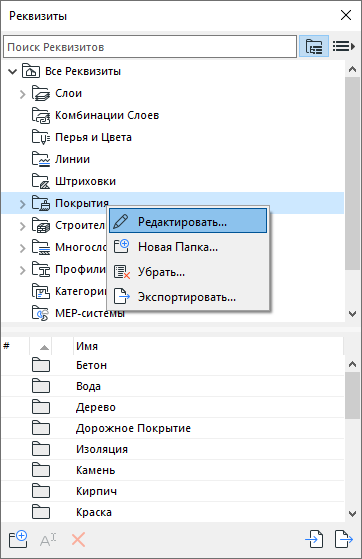Select the Слои layers icon

pos(41,93)
